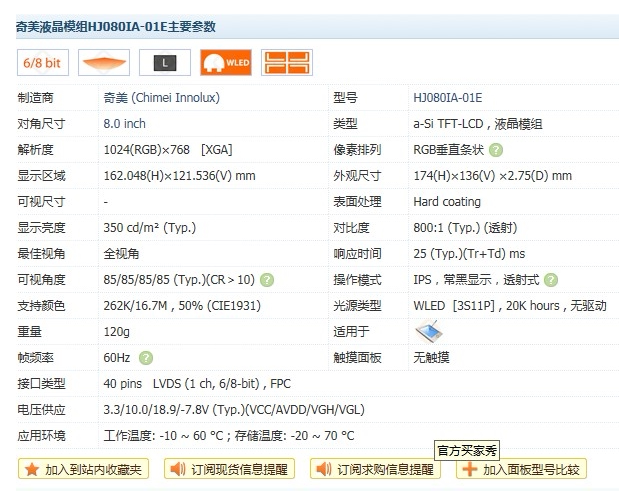Click the 型号 row label
The image size is (619, 491).
click(345, 98)
